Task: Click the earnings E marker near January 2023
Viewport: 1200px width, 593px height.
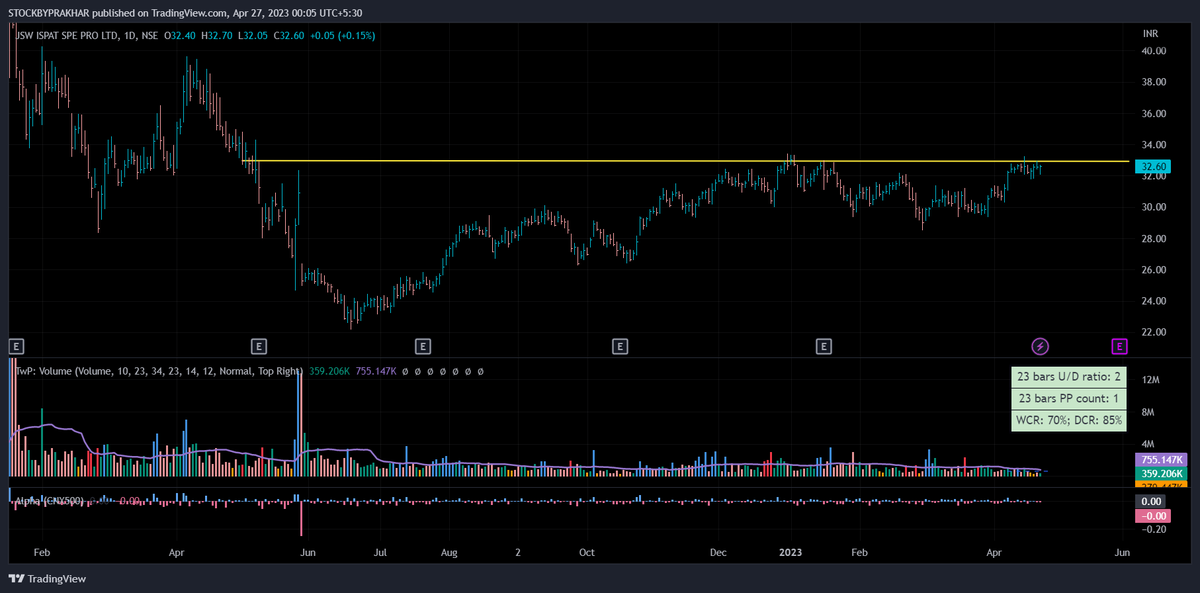Action: tap(824, 346)
